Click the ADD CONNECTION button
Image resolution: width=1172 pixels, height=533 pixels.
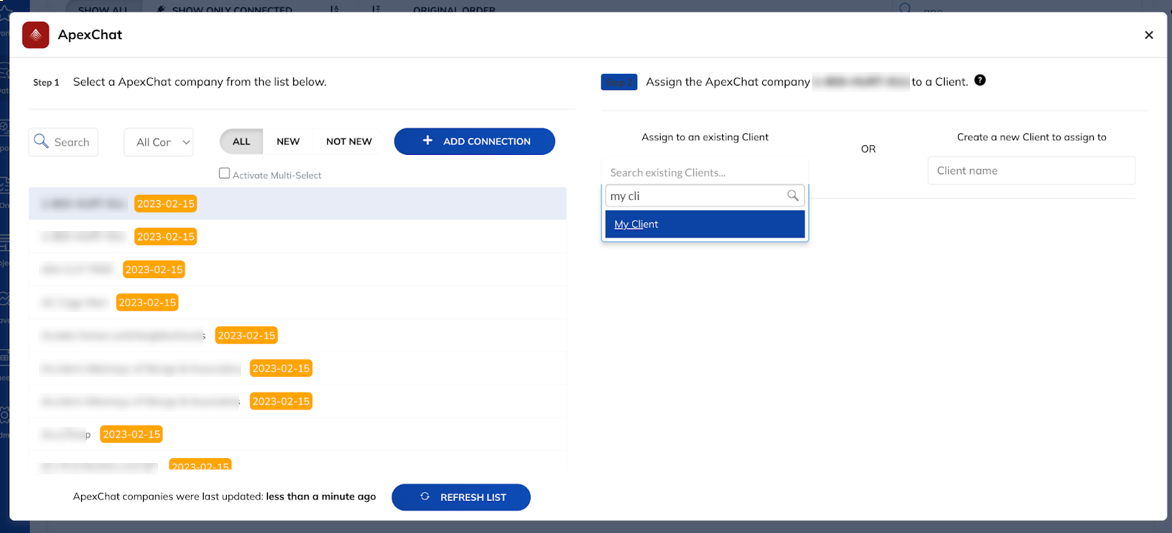[475, 141]
